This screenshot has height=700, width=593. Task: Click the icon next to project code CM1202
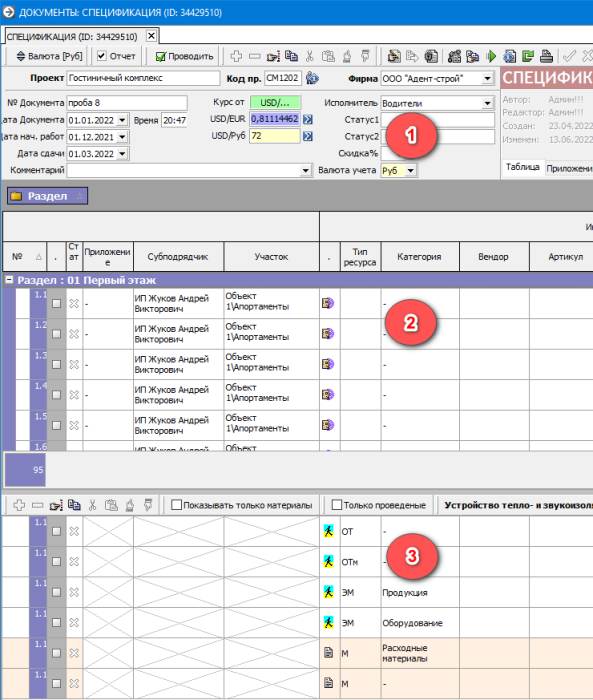point(312,78)
